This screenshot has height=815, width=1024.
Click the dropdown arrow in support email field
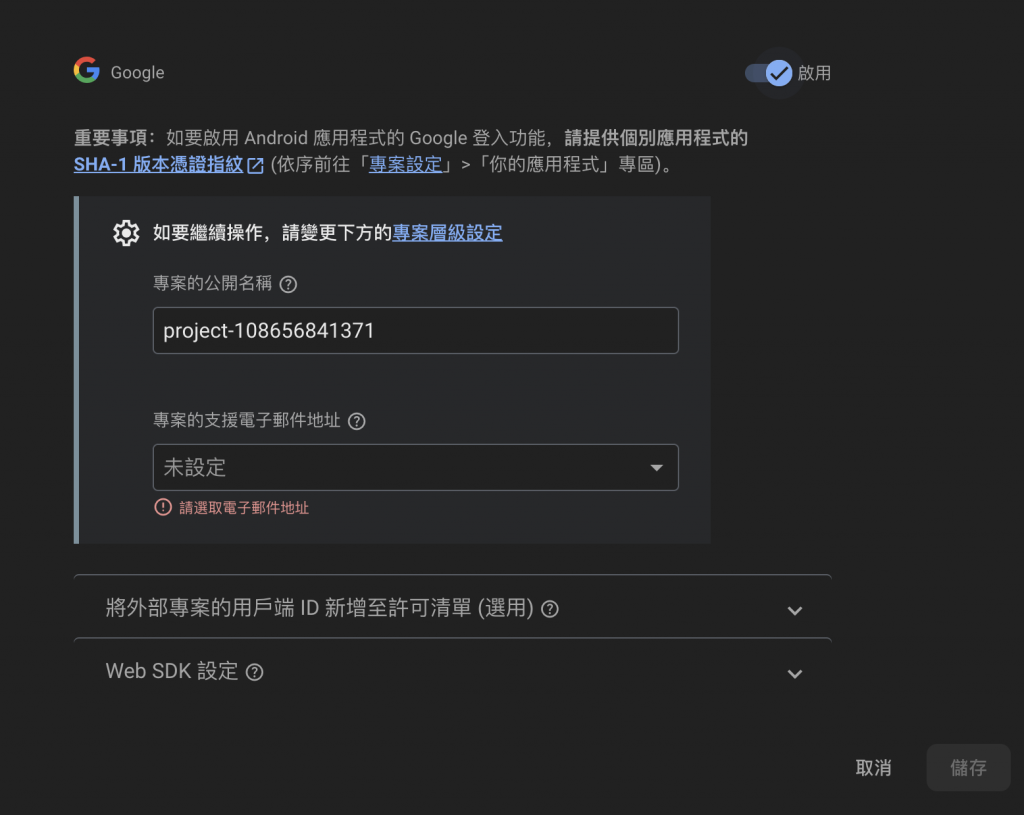tap(656, 468)
